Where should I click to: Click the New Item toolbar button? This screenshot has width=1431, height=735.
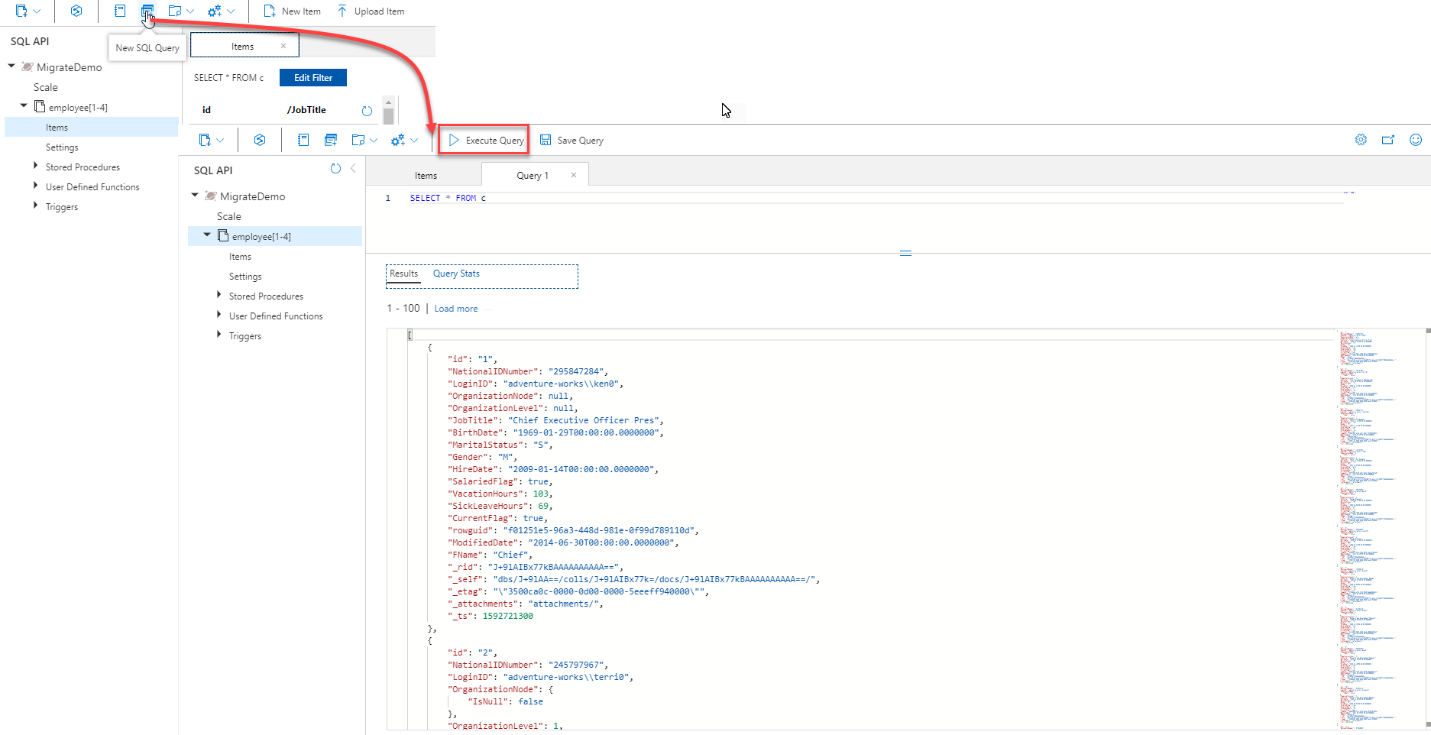(x=291, y=12)
